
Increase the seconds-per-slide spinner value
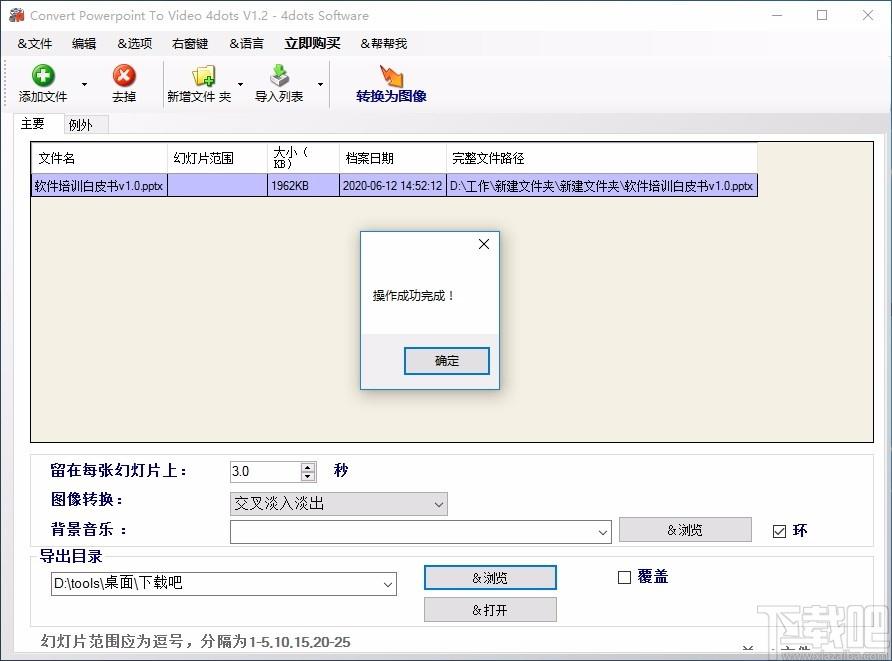coord(308,466)
